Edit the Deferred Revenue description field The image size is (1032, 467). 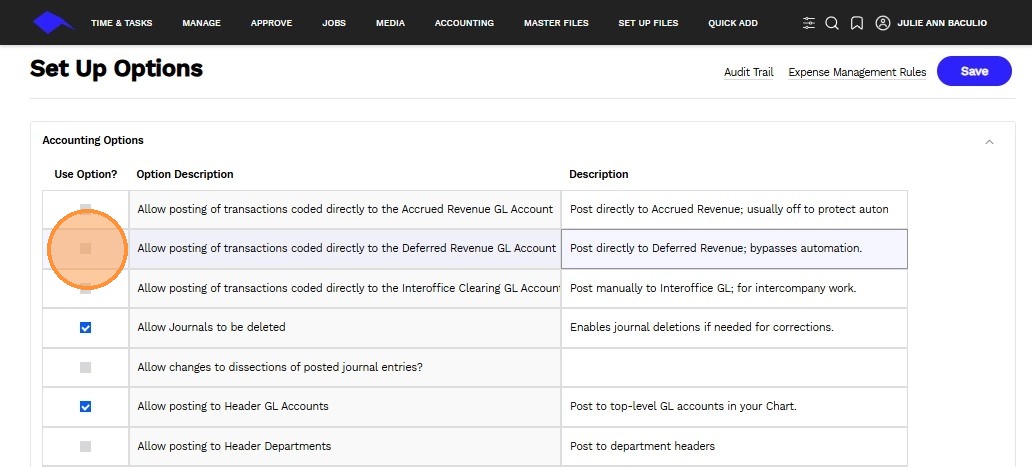tap(734, 248)
